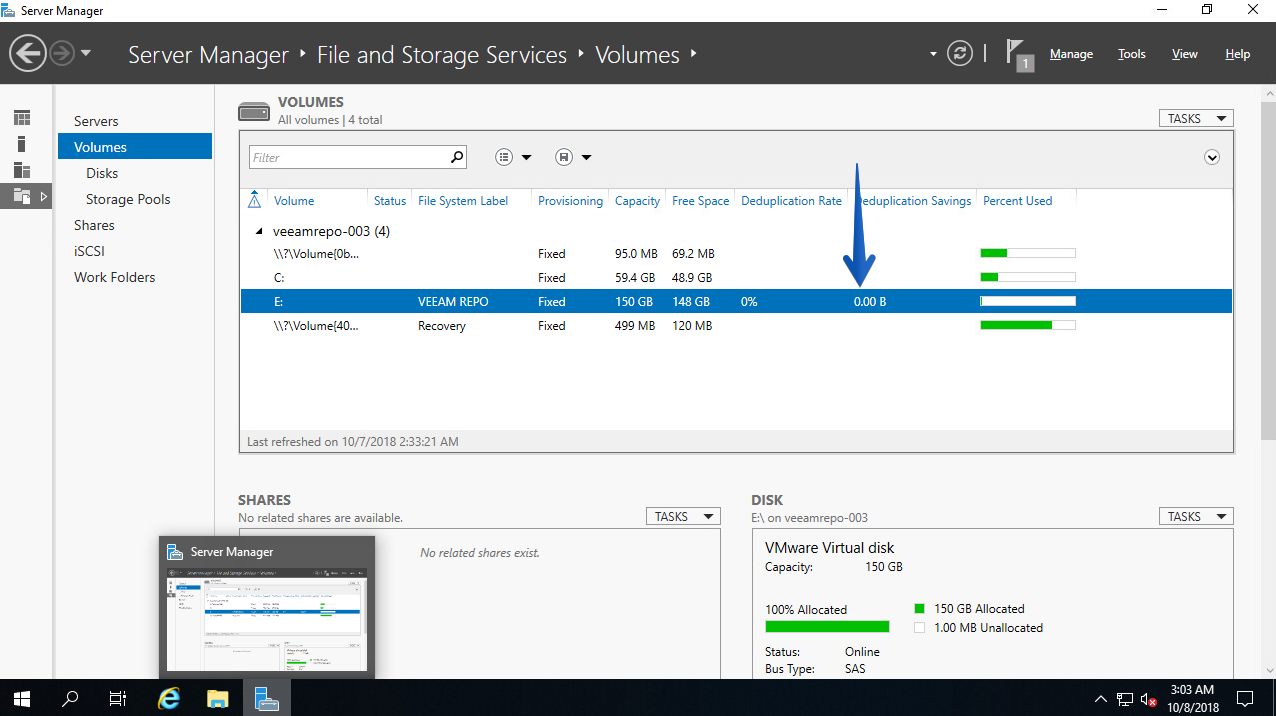
Task: Sort by the Status column header
Action: pyautogui.click(x=390, y=201)
